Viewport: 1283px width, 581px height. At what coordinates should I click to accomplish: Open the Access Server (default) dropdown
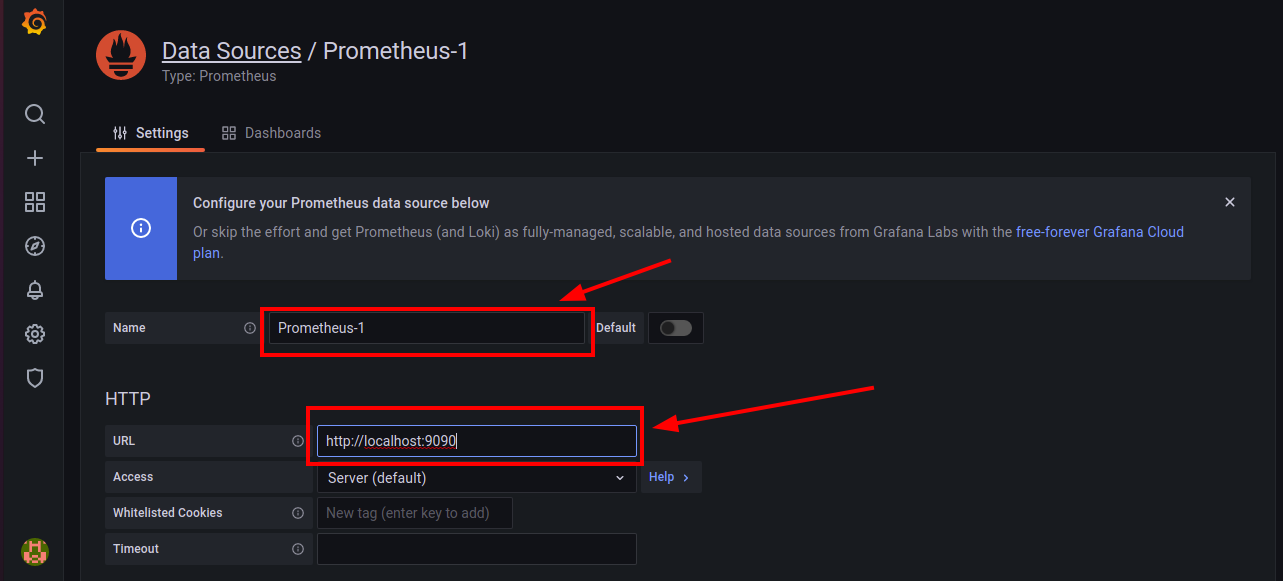pos(476,478)
